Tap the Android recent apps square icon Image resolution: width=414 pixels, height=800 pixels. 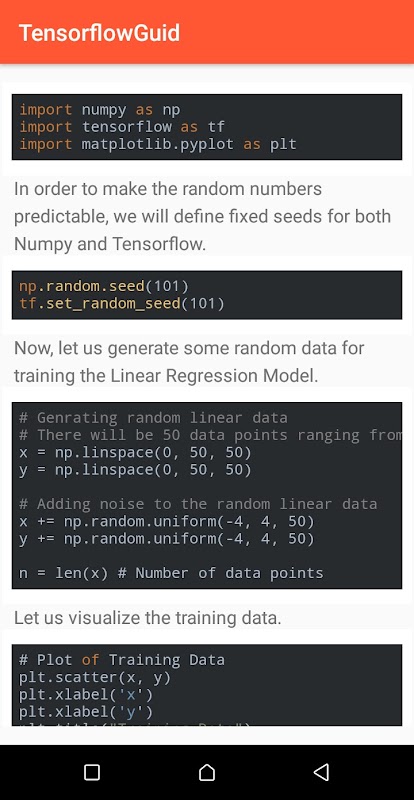(x=92, y=772)
